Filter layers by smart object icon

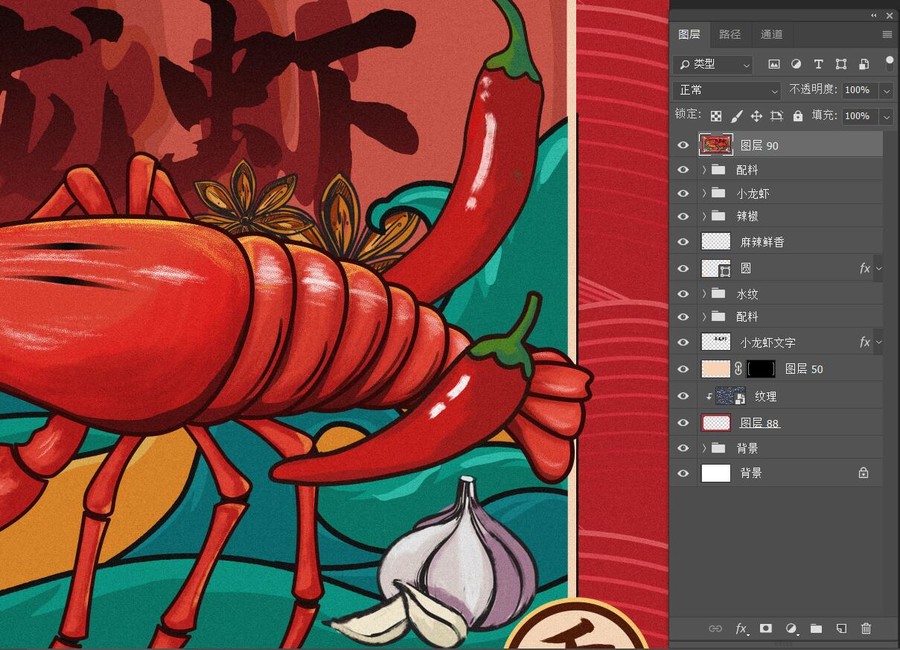click(864, 64)
